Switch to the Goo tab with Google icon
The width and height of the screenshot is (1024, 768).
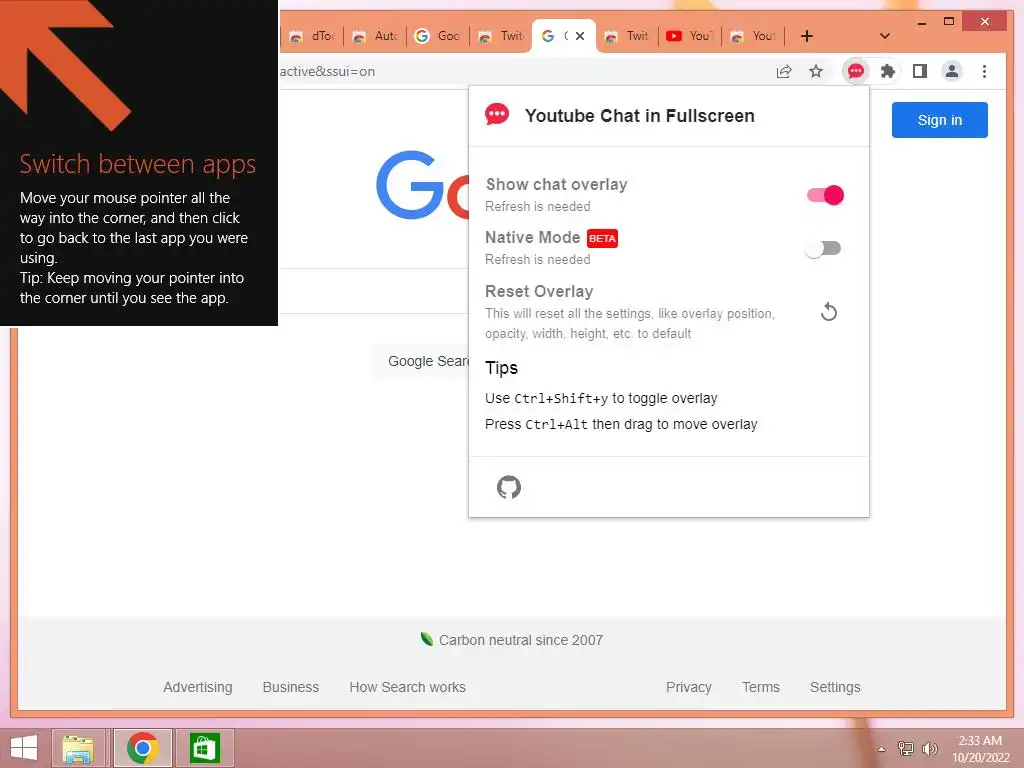click(438, 36)
